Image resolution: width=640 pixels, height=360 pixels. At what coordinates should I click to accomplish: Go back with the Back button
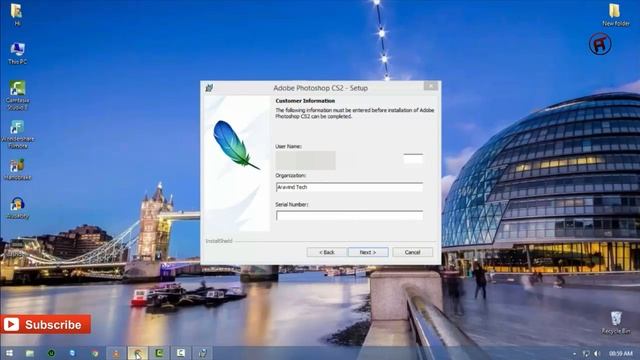tap(327, 252)
